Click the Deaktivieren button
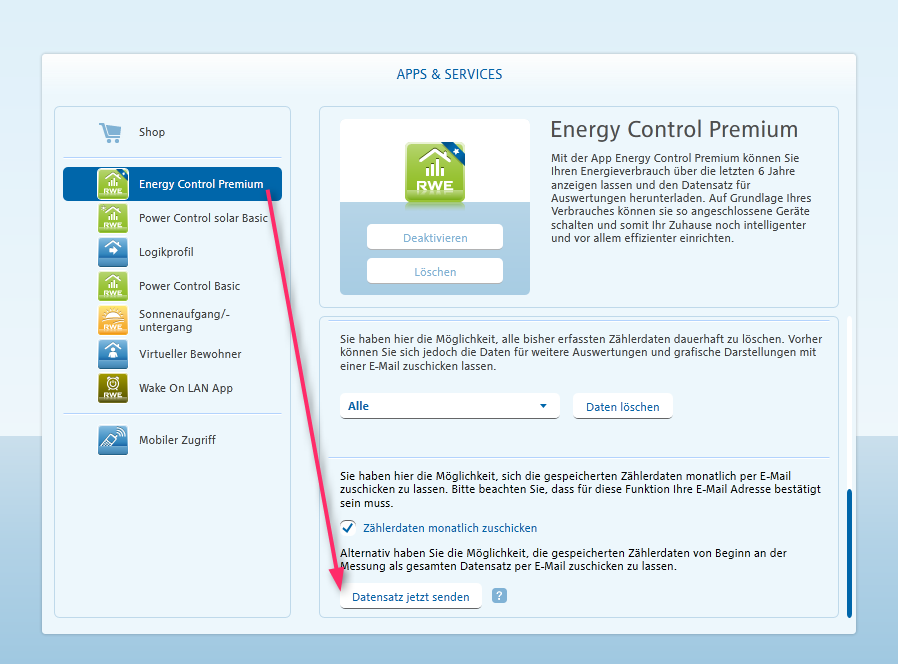 point(435,237)
